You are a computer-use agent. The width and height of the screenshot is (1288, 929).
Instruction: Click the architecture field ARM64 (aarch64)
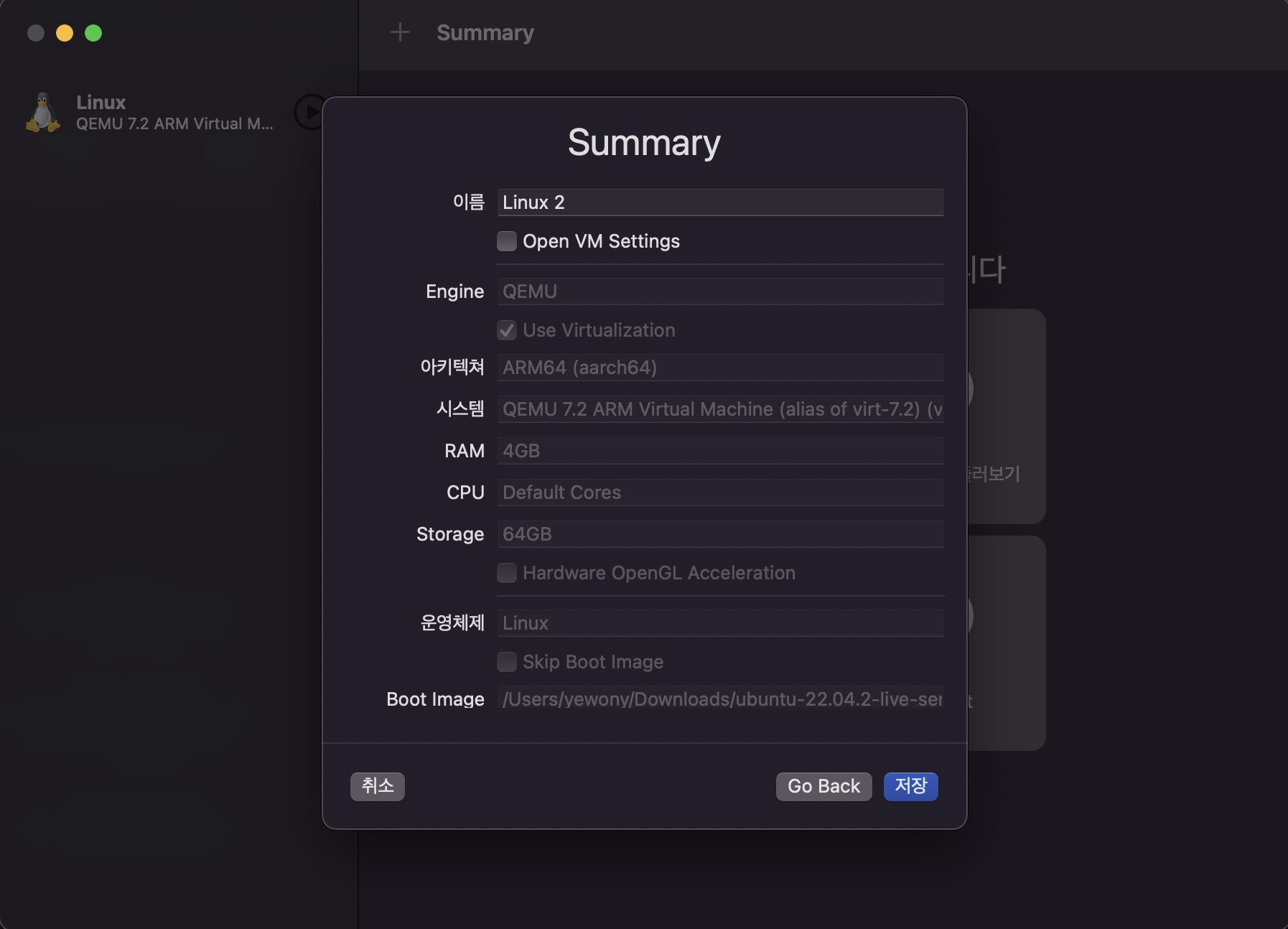point(720,368)
